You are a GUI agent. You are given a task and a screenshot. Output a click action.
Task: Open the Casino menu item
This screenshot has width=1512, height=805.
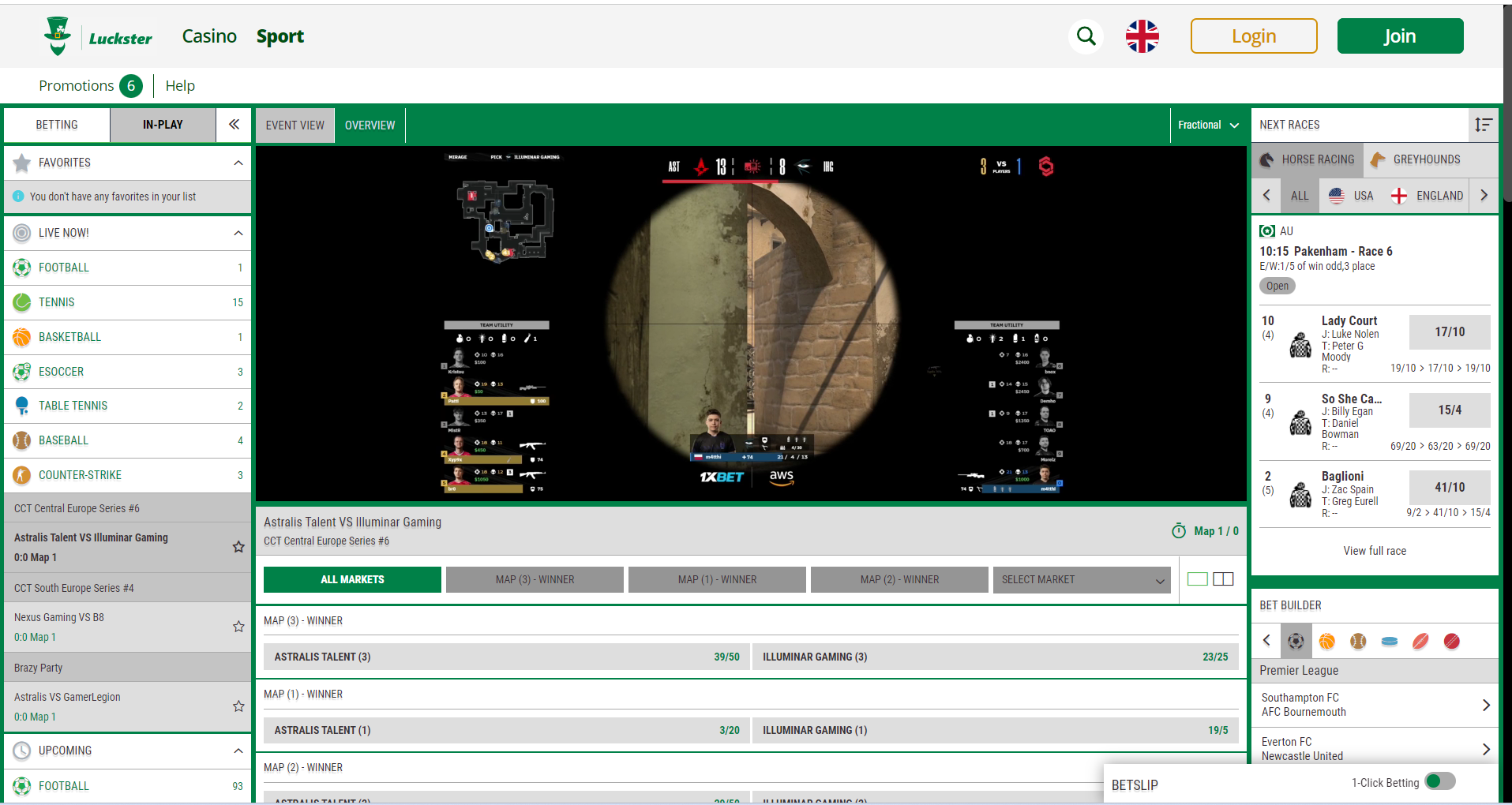tap(208, 36)
